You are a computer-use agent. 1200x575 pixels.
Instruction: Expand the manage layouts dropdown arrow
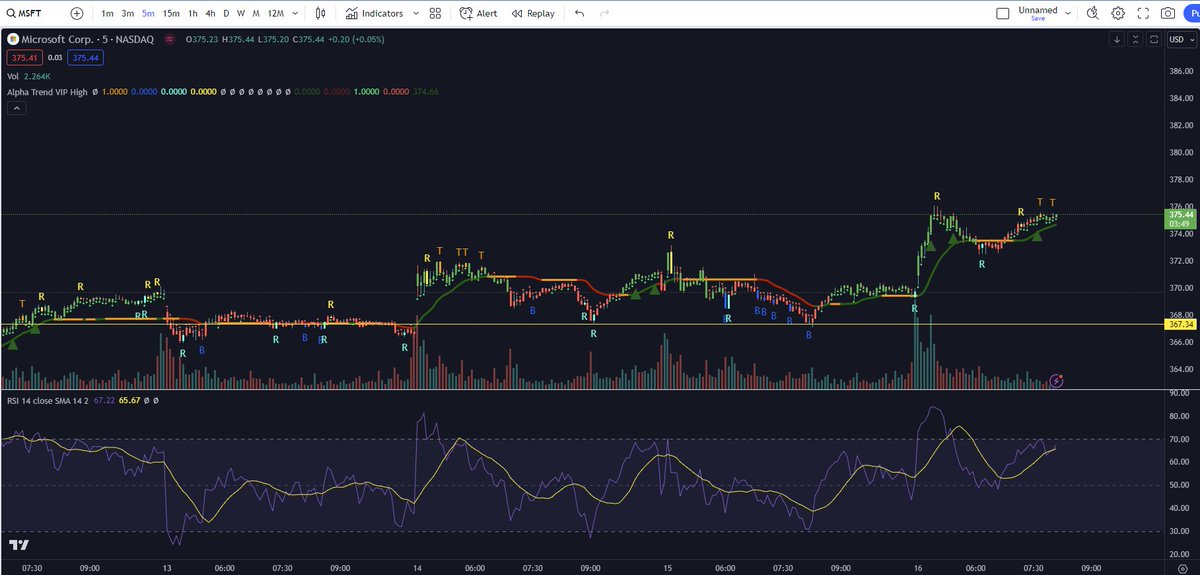(x=1069, y=14)
